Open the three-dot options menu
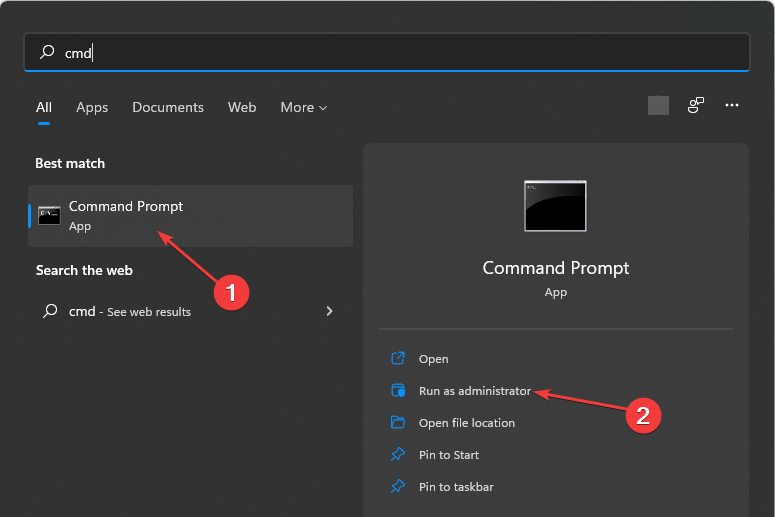Screen dimensions: 775x517 tap(732, 105)
